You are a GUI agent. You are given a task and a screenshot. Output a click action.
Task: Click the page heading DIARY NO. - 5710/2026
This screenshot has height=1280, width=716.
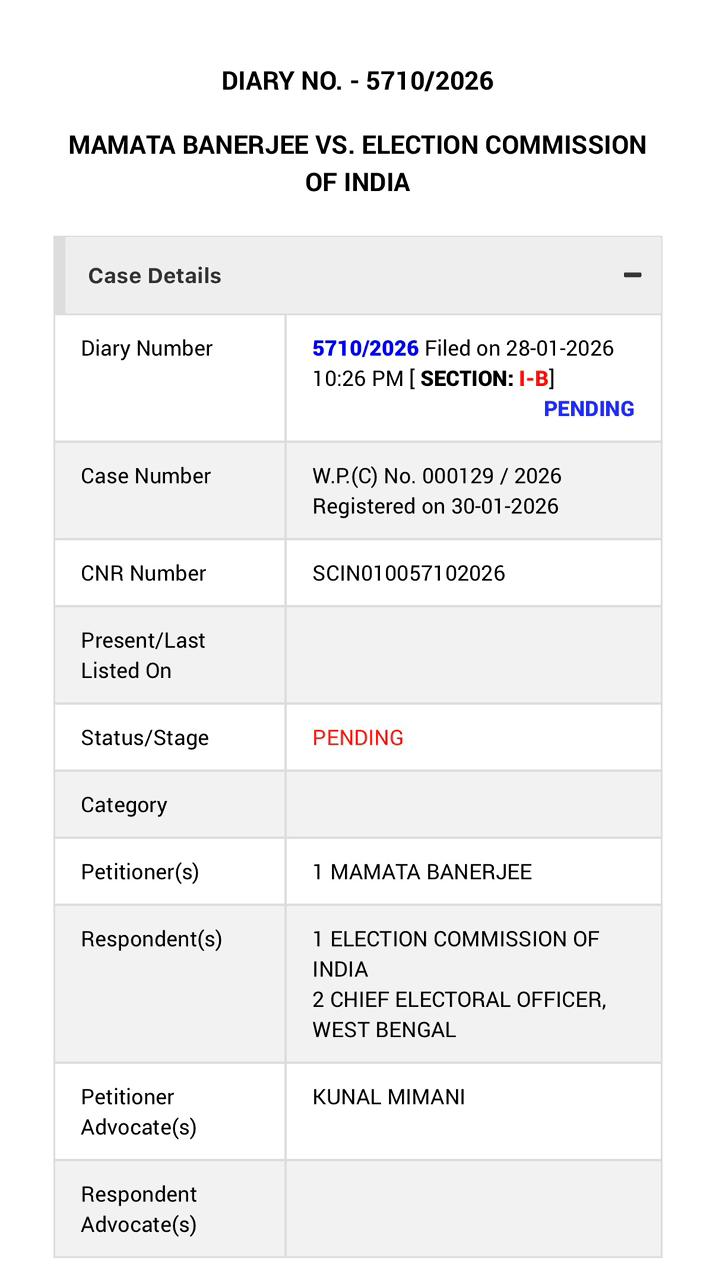pyautogui.click(x=357, y=81)
